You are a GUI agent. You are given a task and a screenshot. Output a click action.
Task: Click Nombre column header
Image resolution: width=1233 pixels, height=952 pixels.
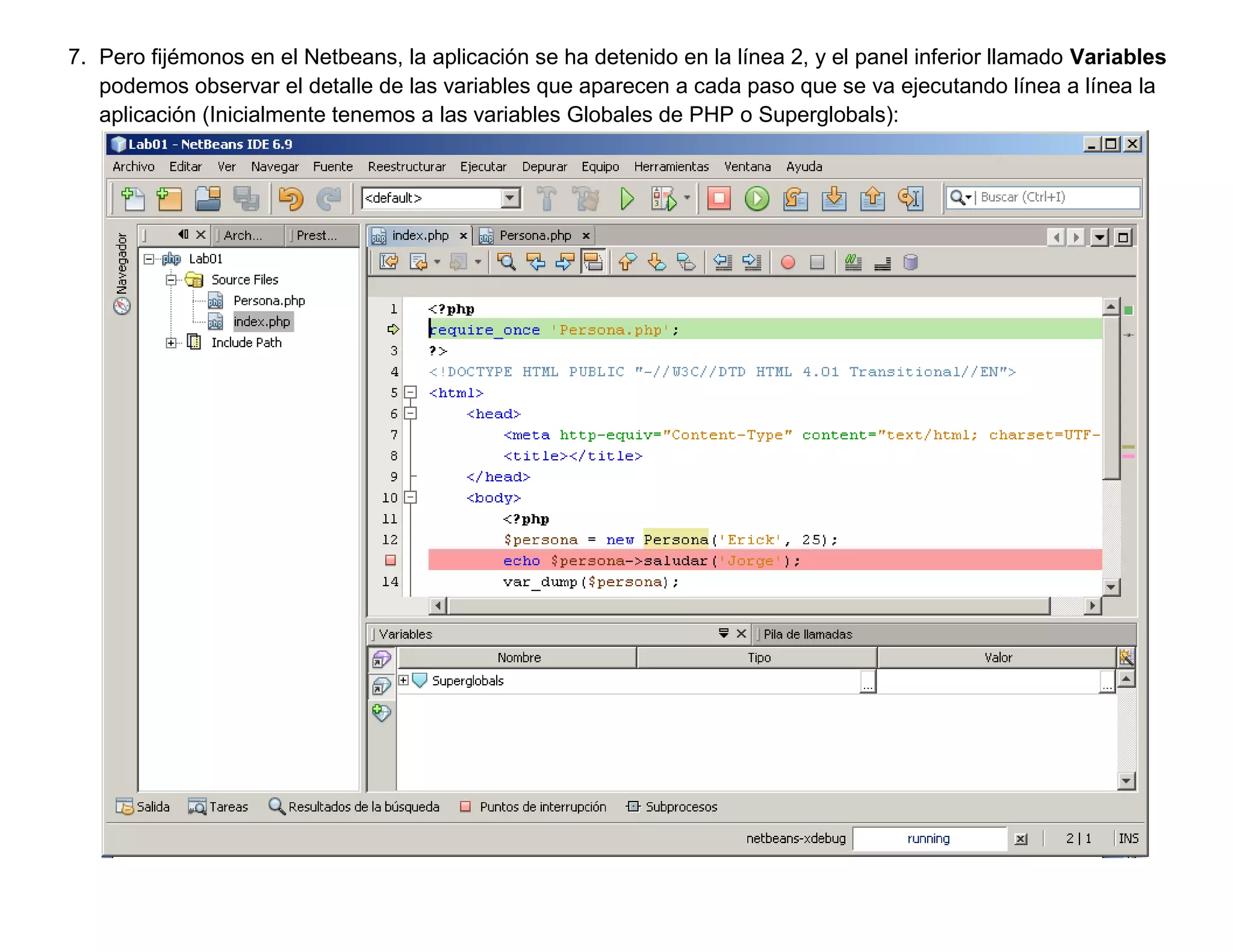pyautogui.click(x=518, y=658)
